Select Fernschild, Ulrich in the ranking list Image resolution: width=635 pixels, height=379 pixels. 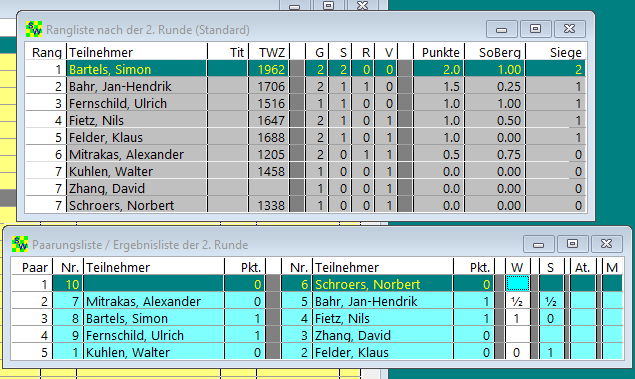(x=118, y=104)
